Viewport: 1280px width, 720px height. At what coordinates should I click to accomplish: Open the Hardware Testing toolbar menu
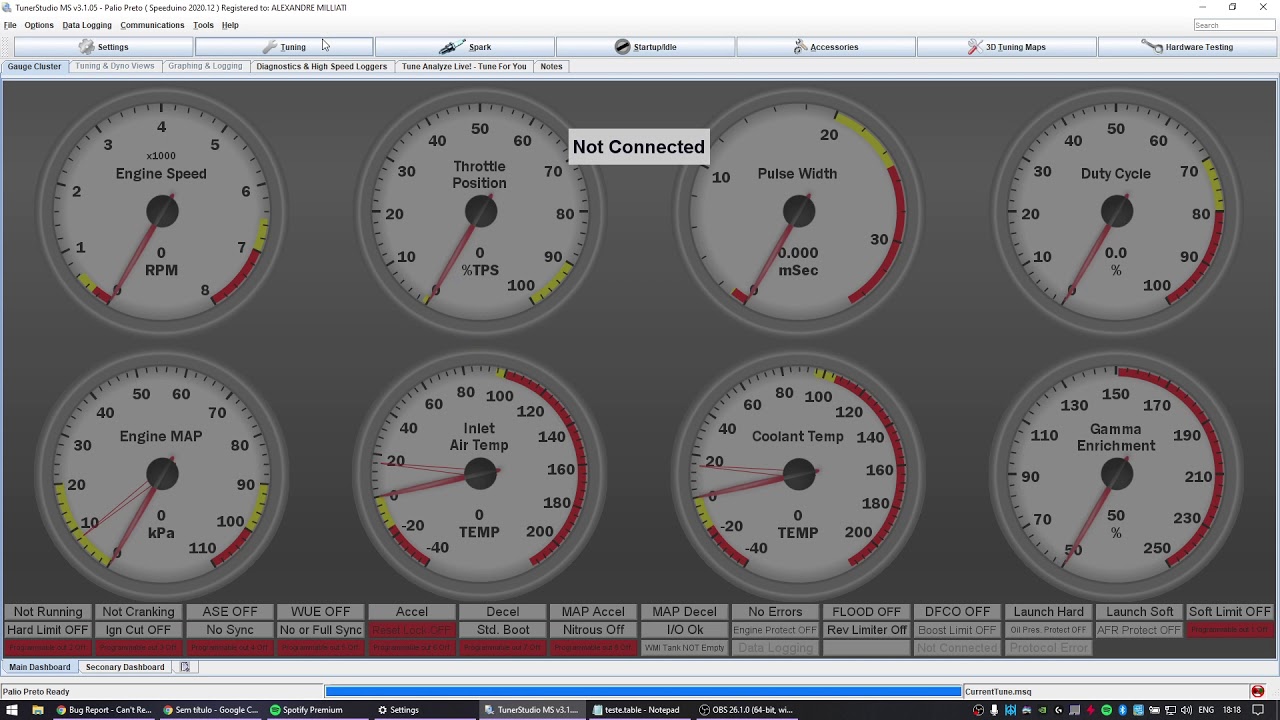[1188, 47]
